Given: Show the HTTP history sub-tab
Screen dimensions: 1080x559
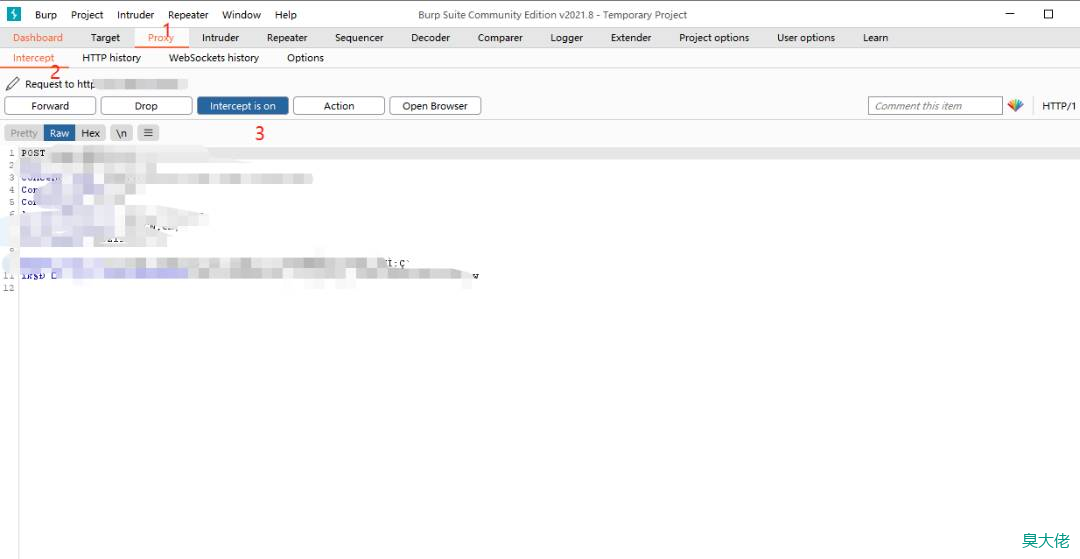Looking at the screenshot, I should click(x=112, y=58).
